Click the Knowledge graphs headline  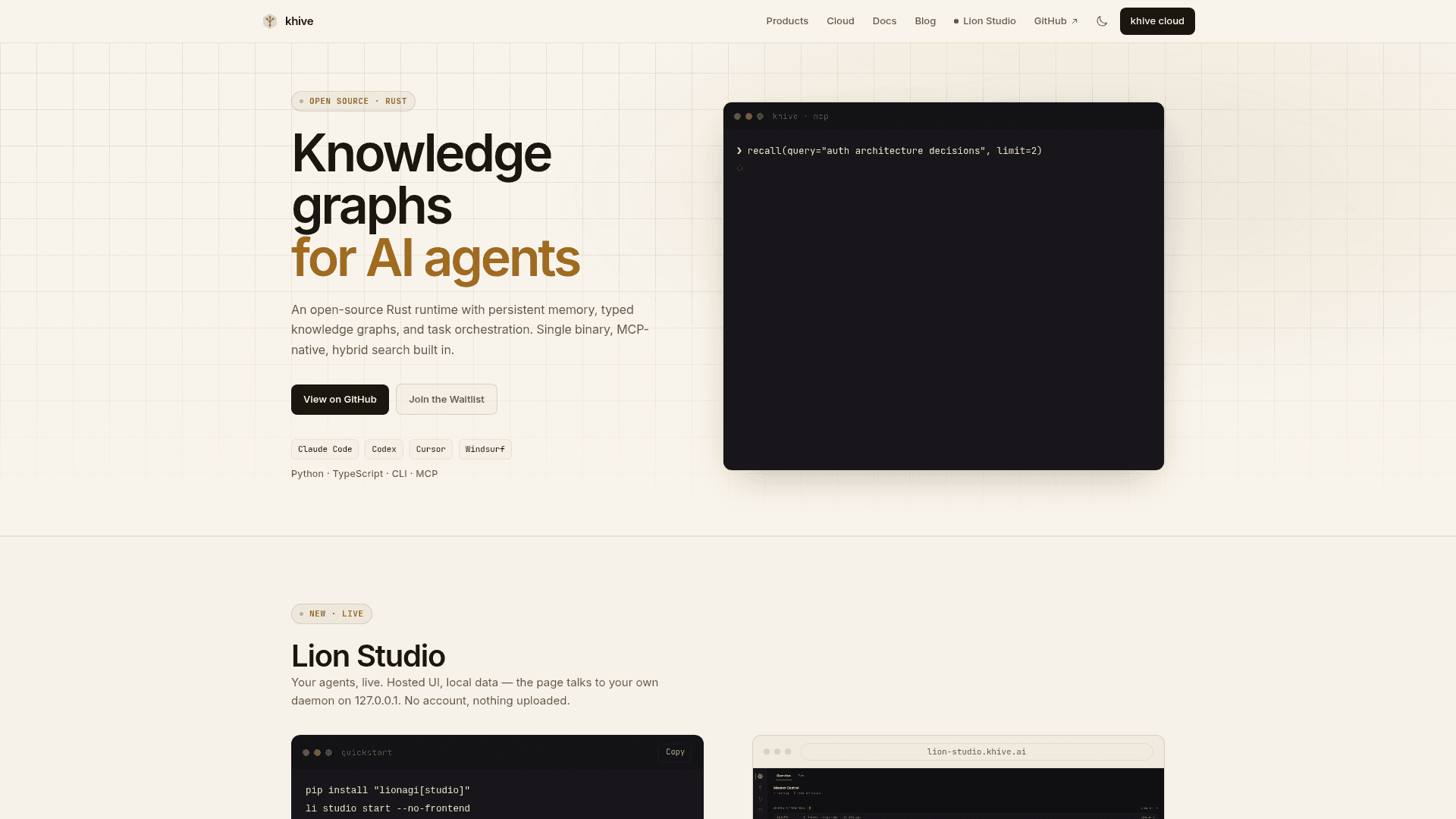422,179
